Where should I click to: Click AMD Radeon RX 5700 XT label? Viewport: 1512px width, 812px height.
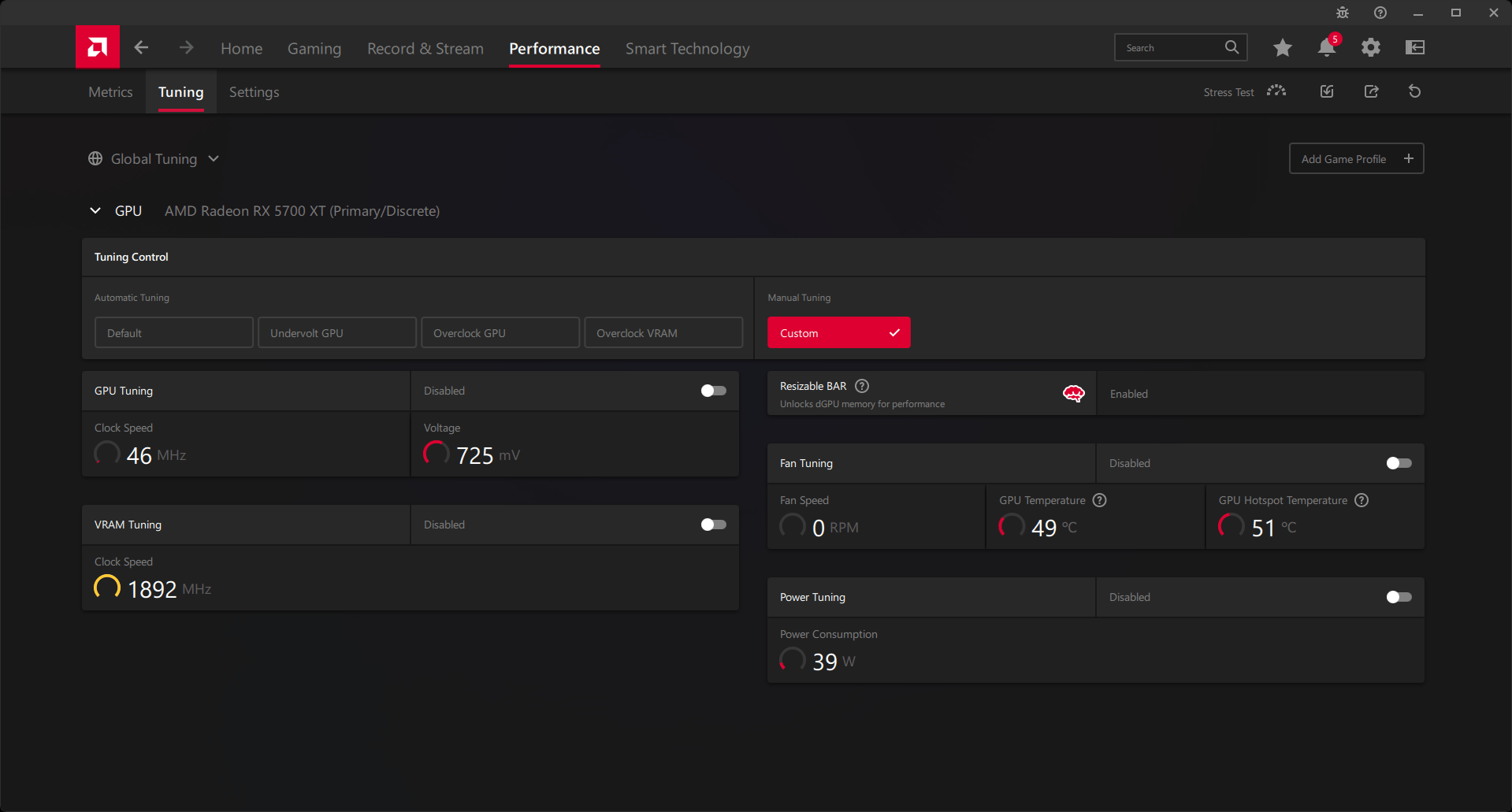click(302, 210)
